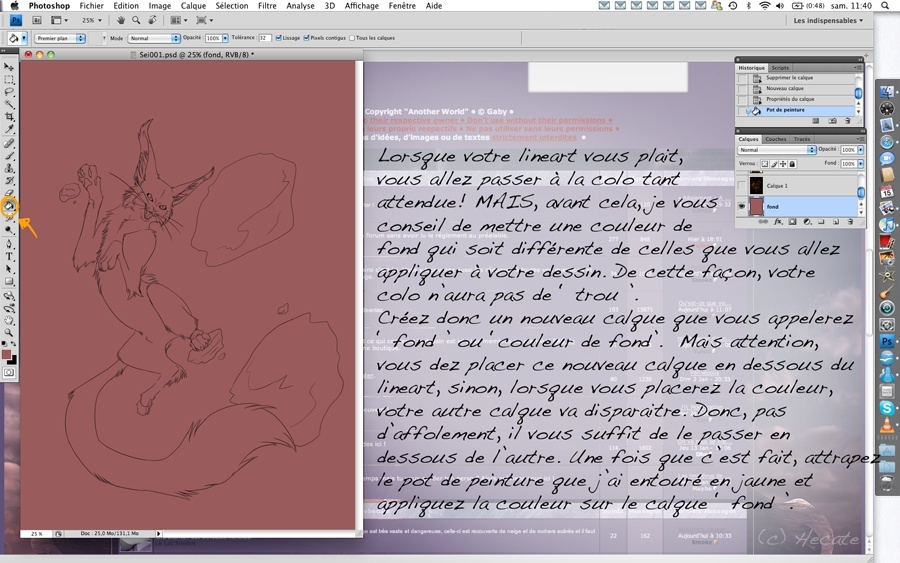900x563 pixels.
Task: Create new snapshot in Historique panel
Action: coord(832,121)
